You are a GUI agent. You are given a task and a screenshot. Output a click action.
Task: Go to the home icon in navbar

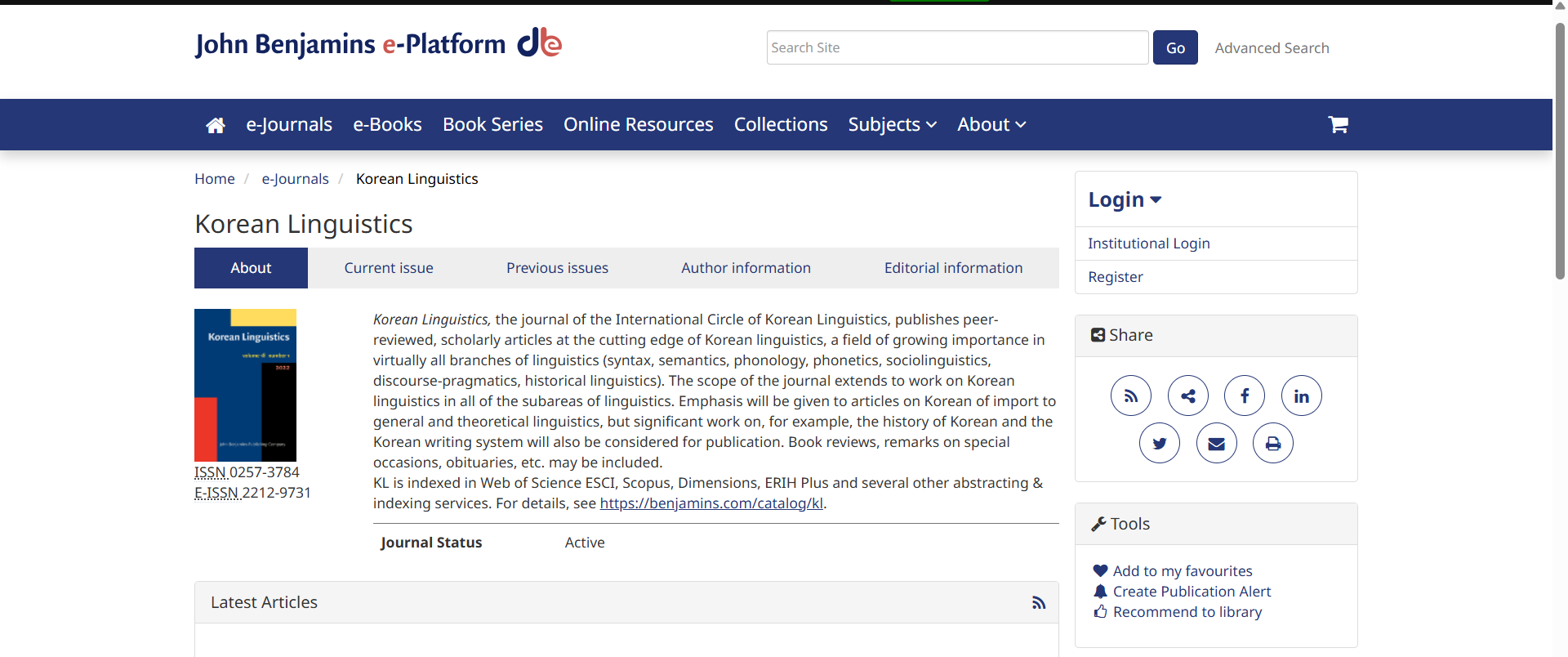click(216, 125)
